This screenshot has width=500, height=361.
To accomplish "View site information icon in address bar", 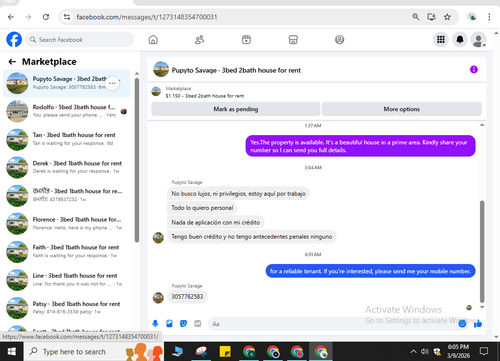I will pos(67,17).
